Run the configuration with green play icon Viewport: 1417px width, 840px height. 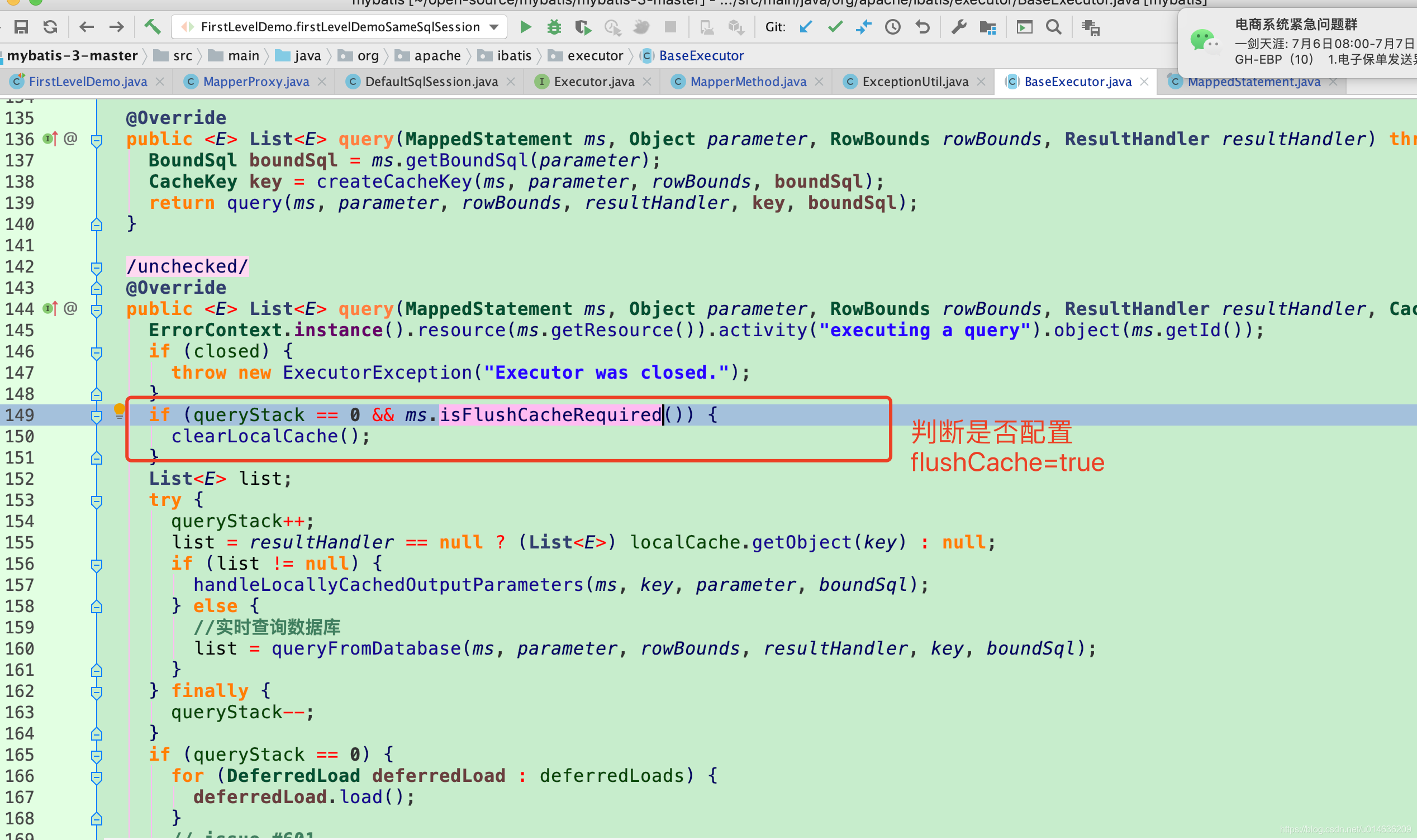click(x=525, y=27)
